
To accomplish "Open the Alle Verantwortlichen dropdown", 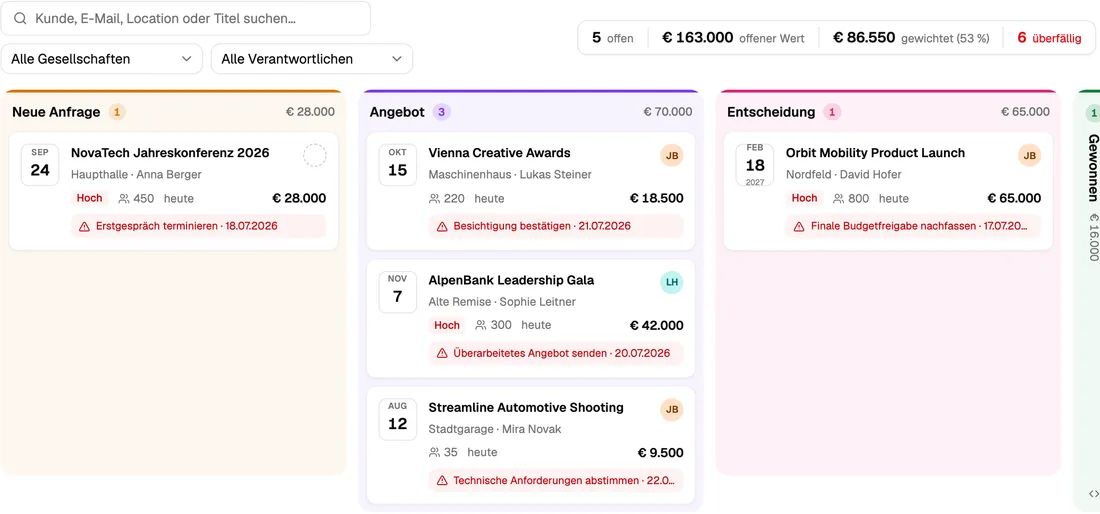I will pyautogui.click(x=312, y=59).
